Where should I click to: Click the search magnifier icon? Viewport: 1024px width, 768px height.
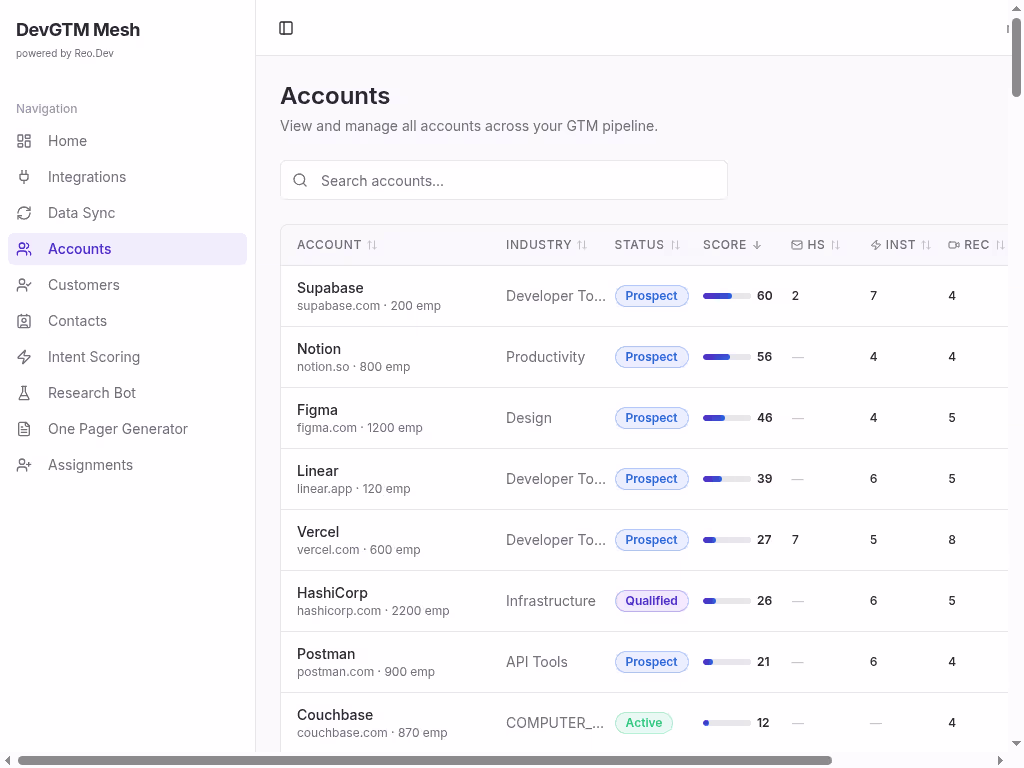(300, 180)
